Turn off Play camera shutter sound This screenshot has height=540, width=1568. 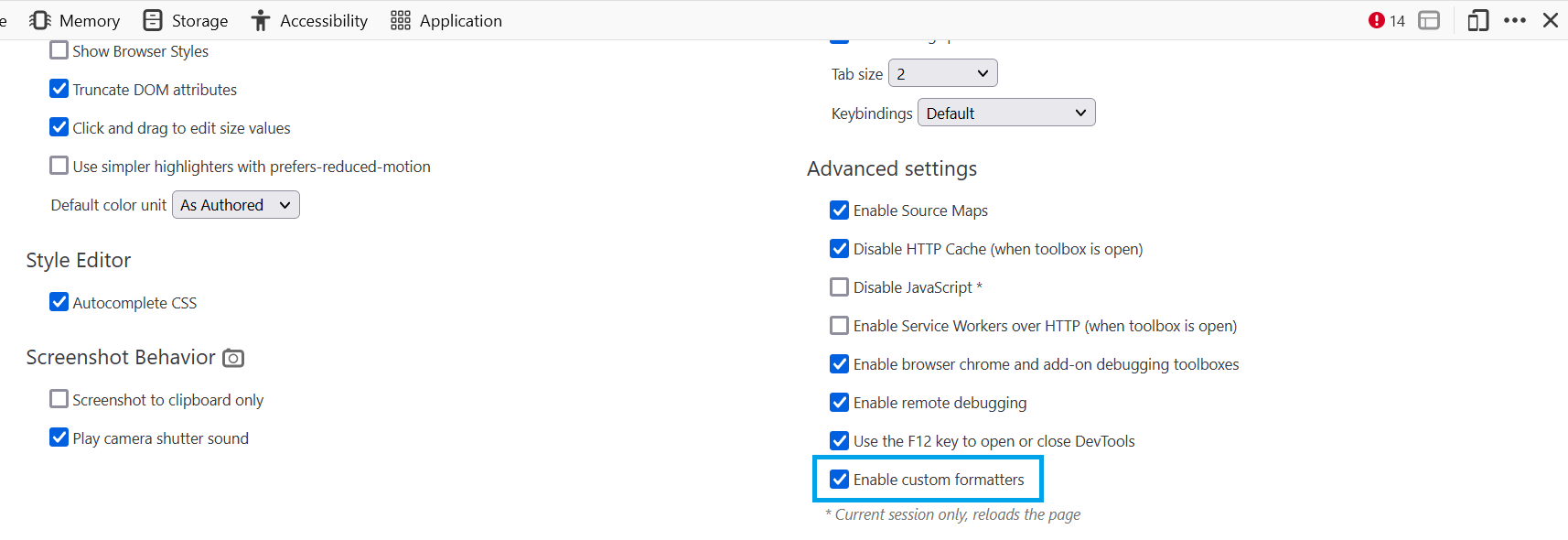click(x=59, y=437)
